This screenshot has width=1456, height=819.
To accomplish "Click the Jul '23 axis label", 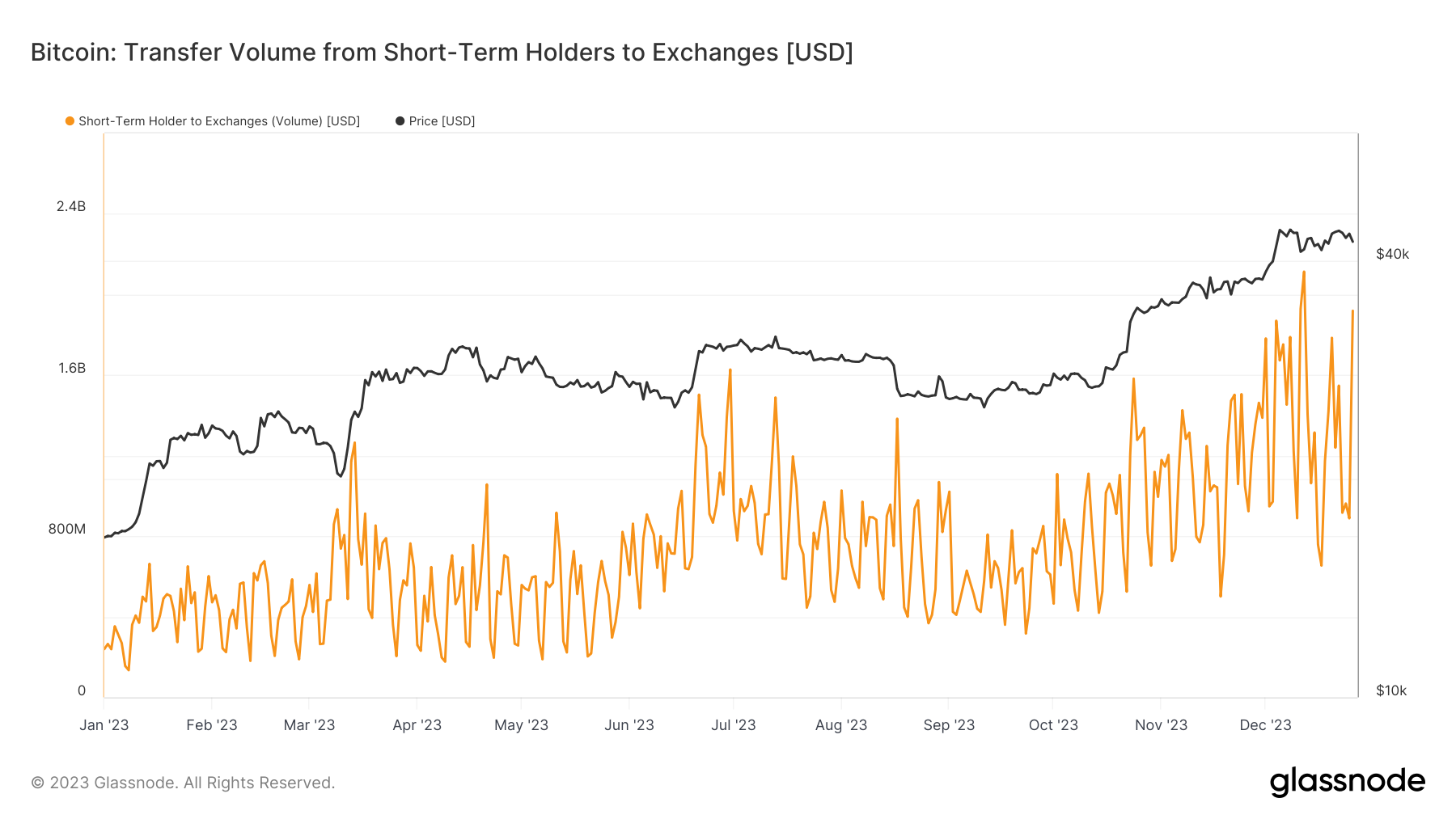I will coord(733,725).
